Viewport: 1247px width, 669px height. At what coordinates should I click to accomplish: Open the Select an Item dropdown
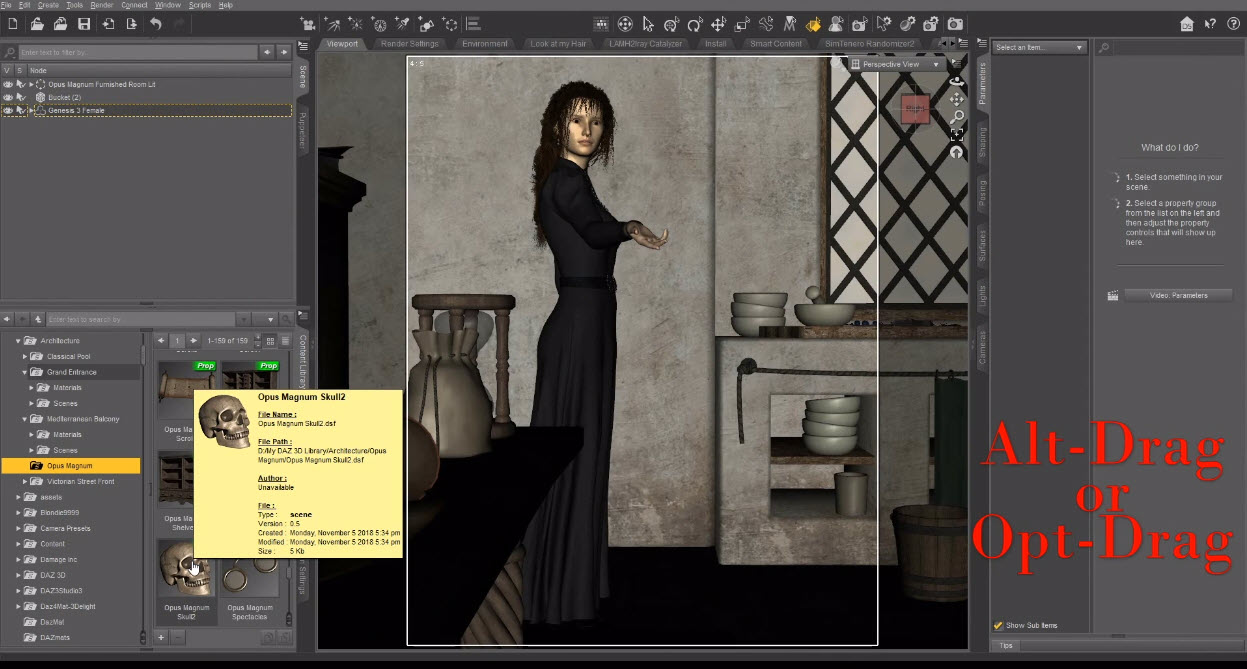click(1039, 47)
